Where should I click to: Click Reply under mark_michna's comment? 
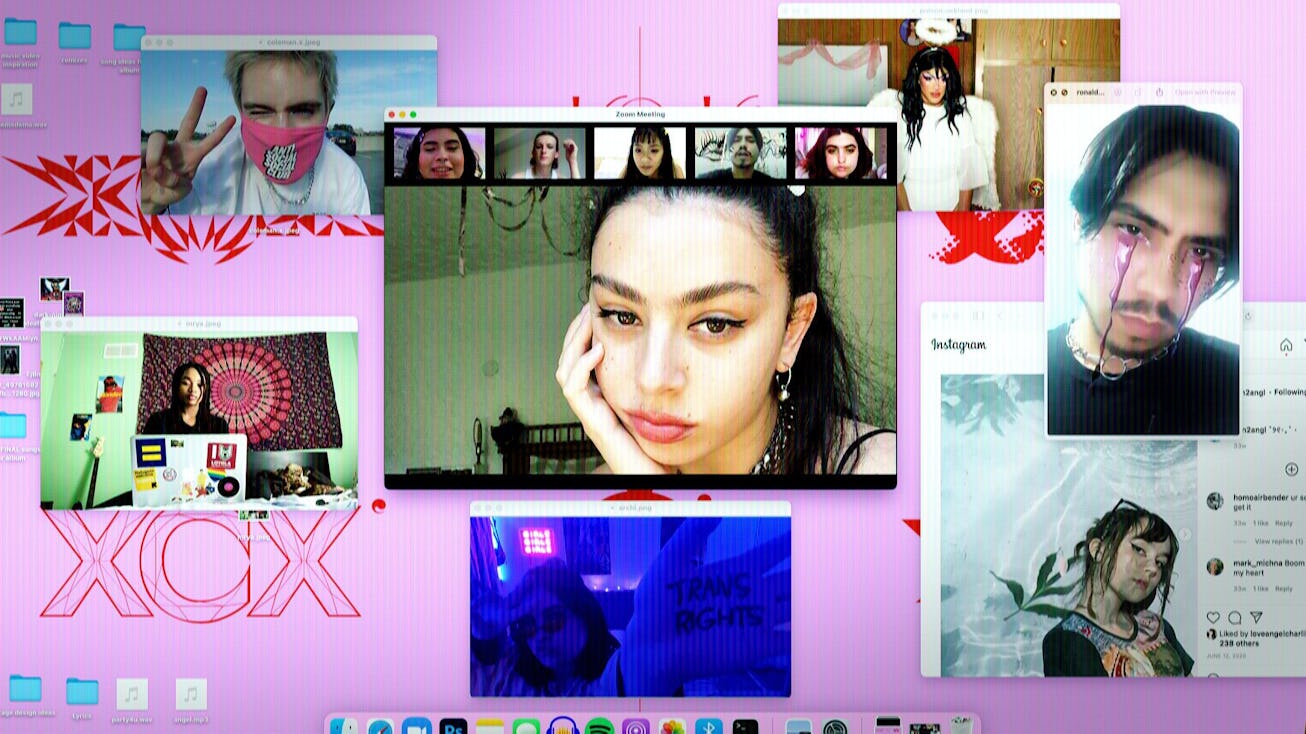1284,587
